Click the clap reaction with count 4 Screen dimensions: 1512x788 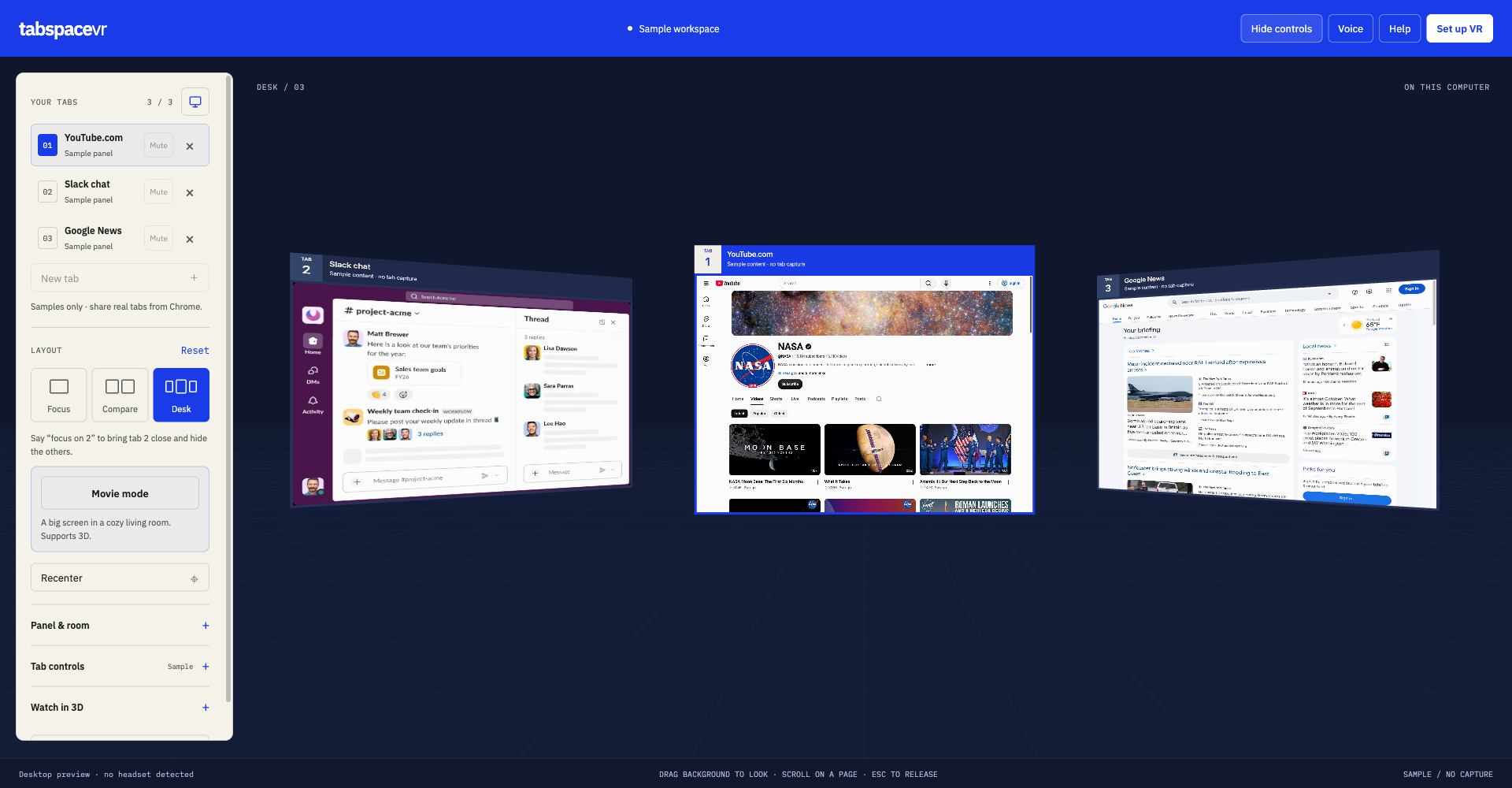pos(379,394)
